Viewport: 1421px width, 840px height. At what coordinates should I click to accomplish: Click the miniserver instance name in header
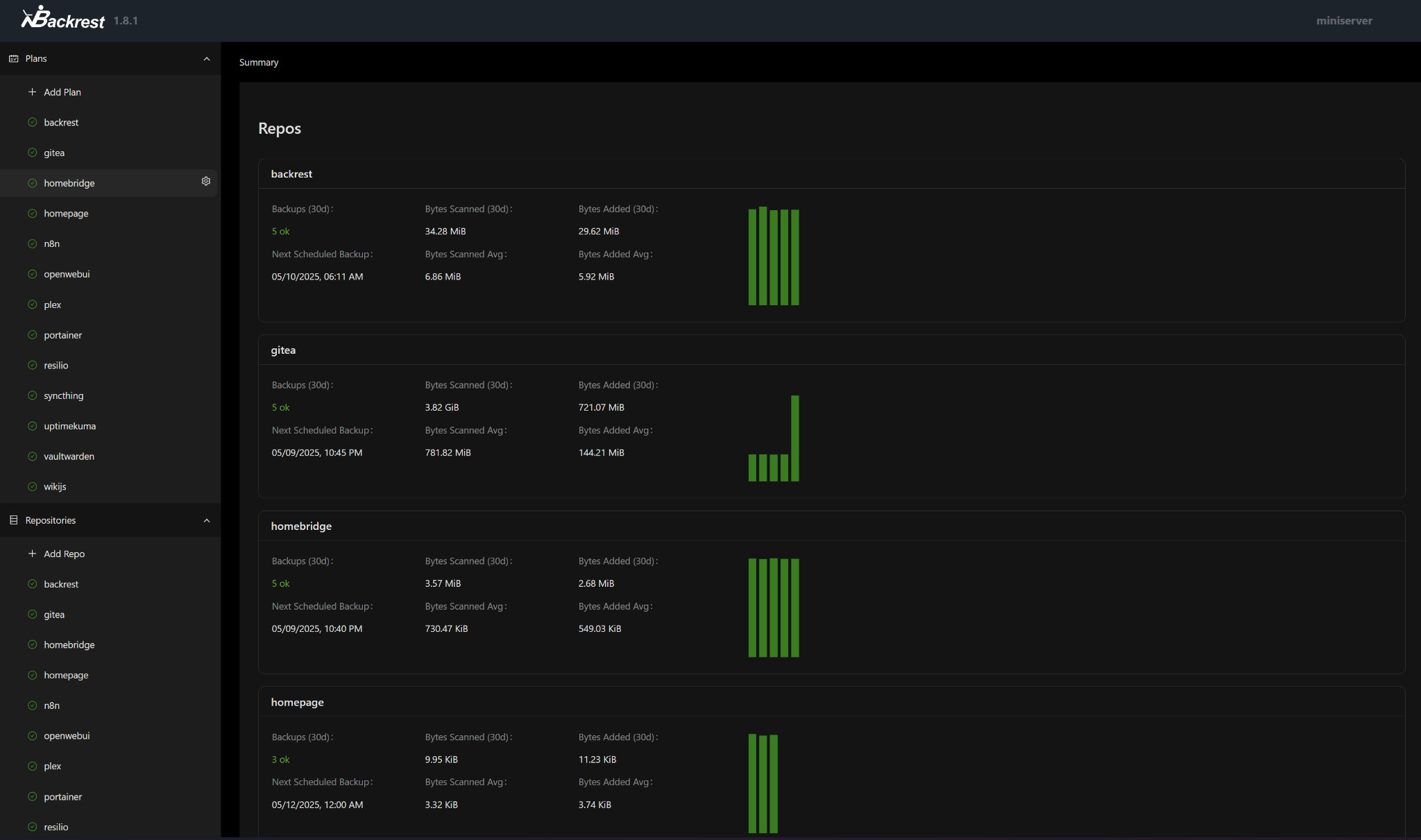pyautogui.click(x=1344, y=21)
